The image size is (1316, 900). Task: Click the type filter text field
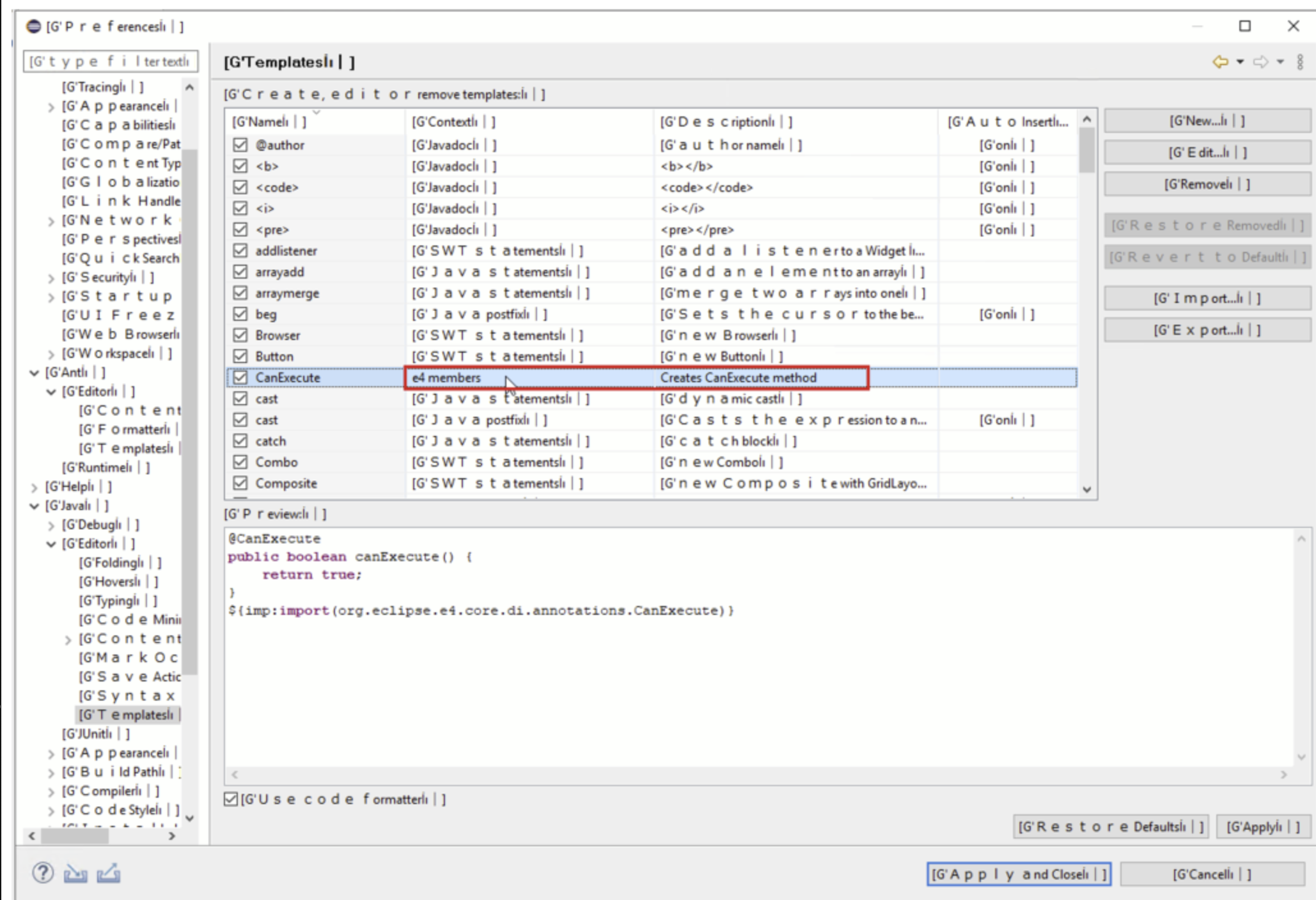coord(110,61)
